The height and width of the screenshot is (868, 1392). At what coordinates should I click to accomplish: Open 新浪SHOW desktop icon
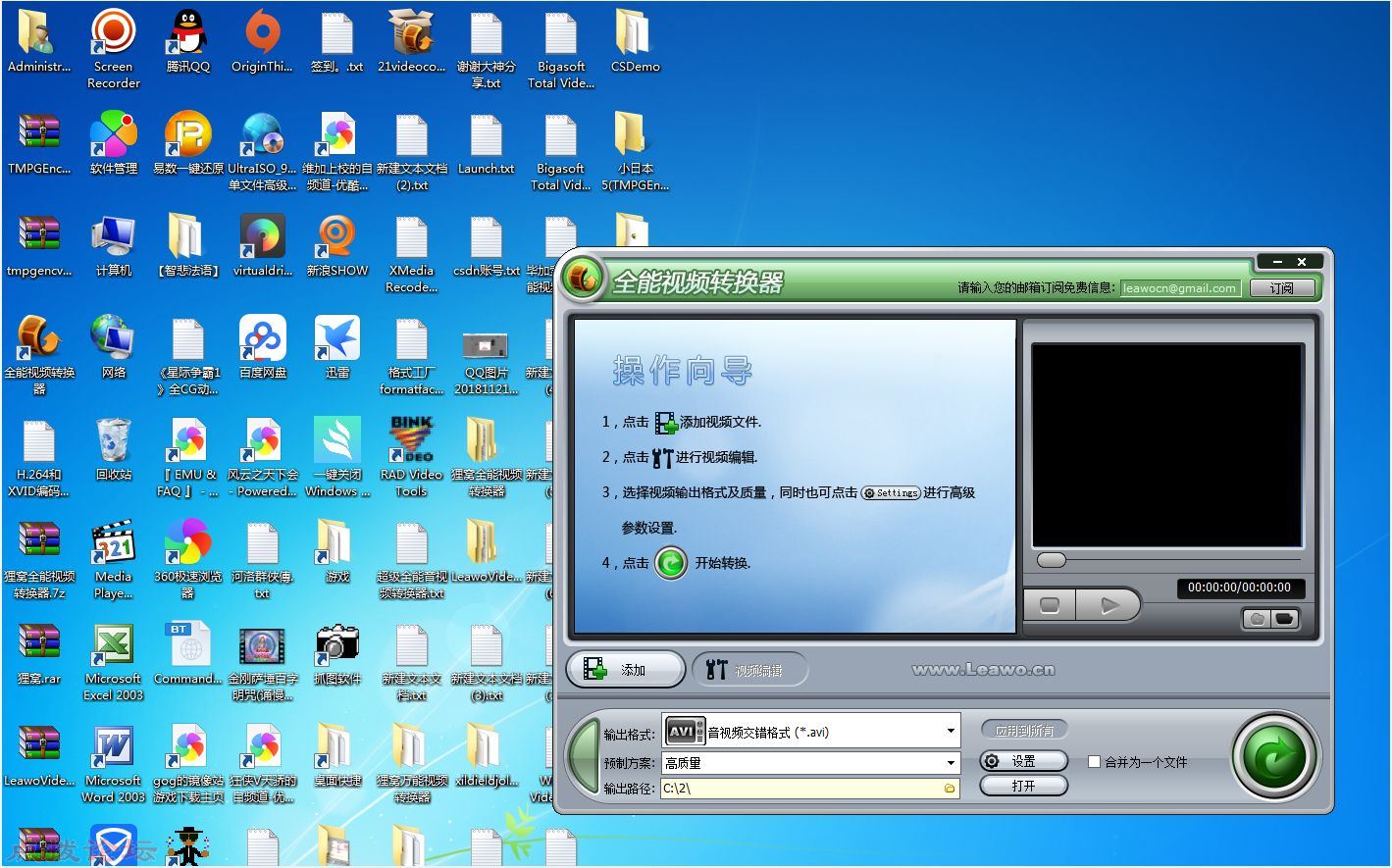pos(336,245)
